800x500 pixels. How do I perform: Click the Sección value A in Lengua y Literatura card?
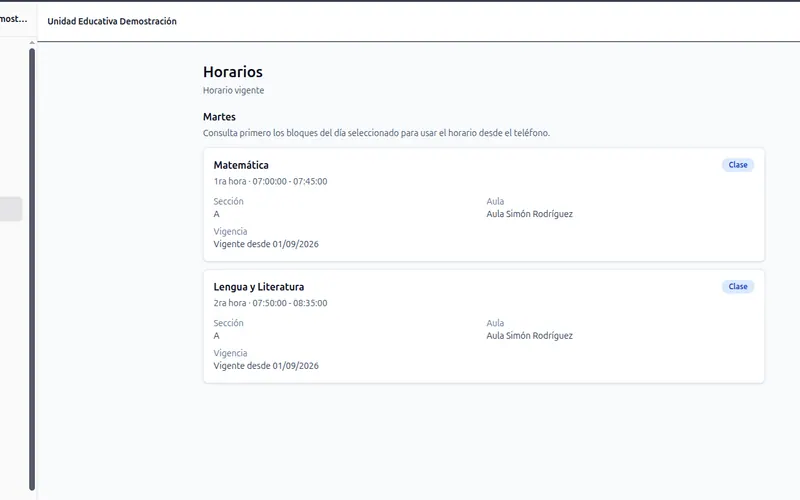click(216, 336)
